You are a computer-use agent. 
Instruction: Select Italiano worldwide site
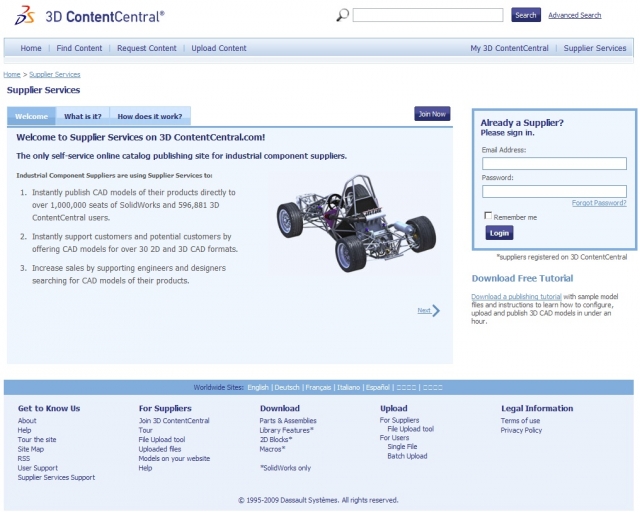pos(349,387)
